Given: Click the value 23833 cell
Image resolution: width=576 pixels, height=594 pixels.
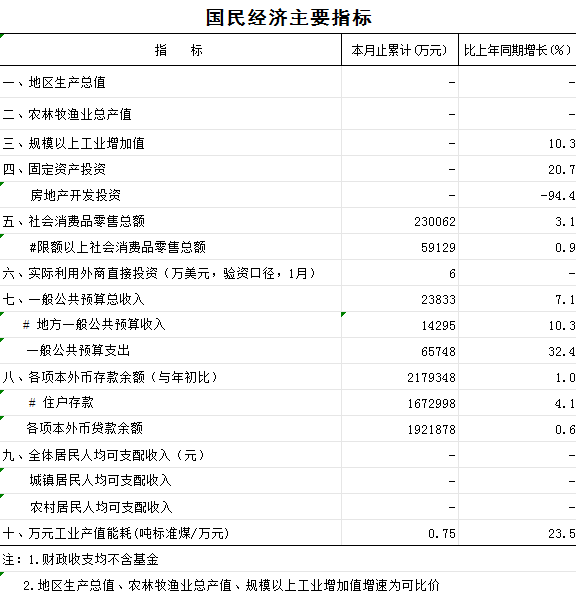Looking at the screenshot, I should 400,299.
